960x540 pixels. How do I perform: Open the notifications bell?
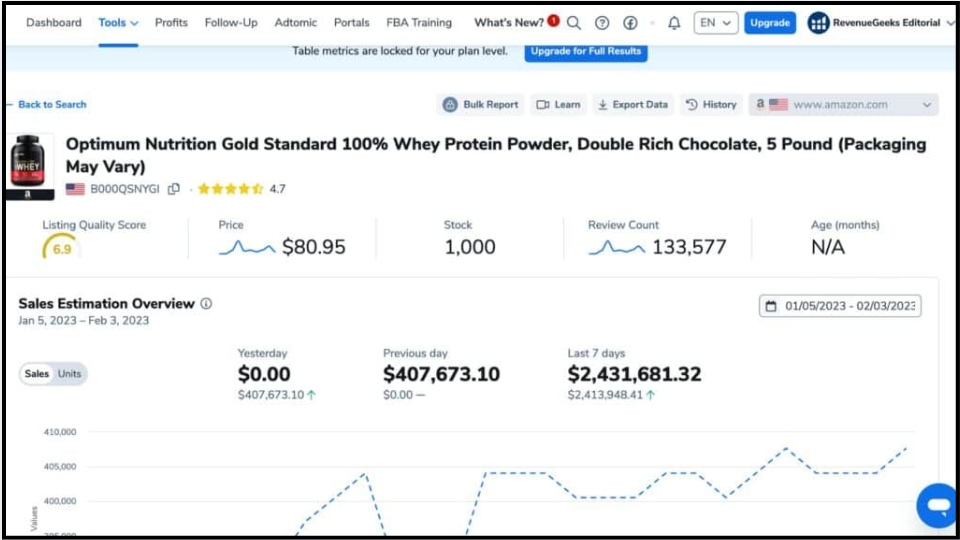674,23
